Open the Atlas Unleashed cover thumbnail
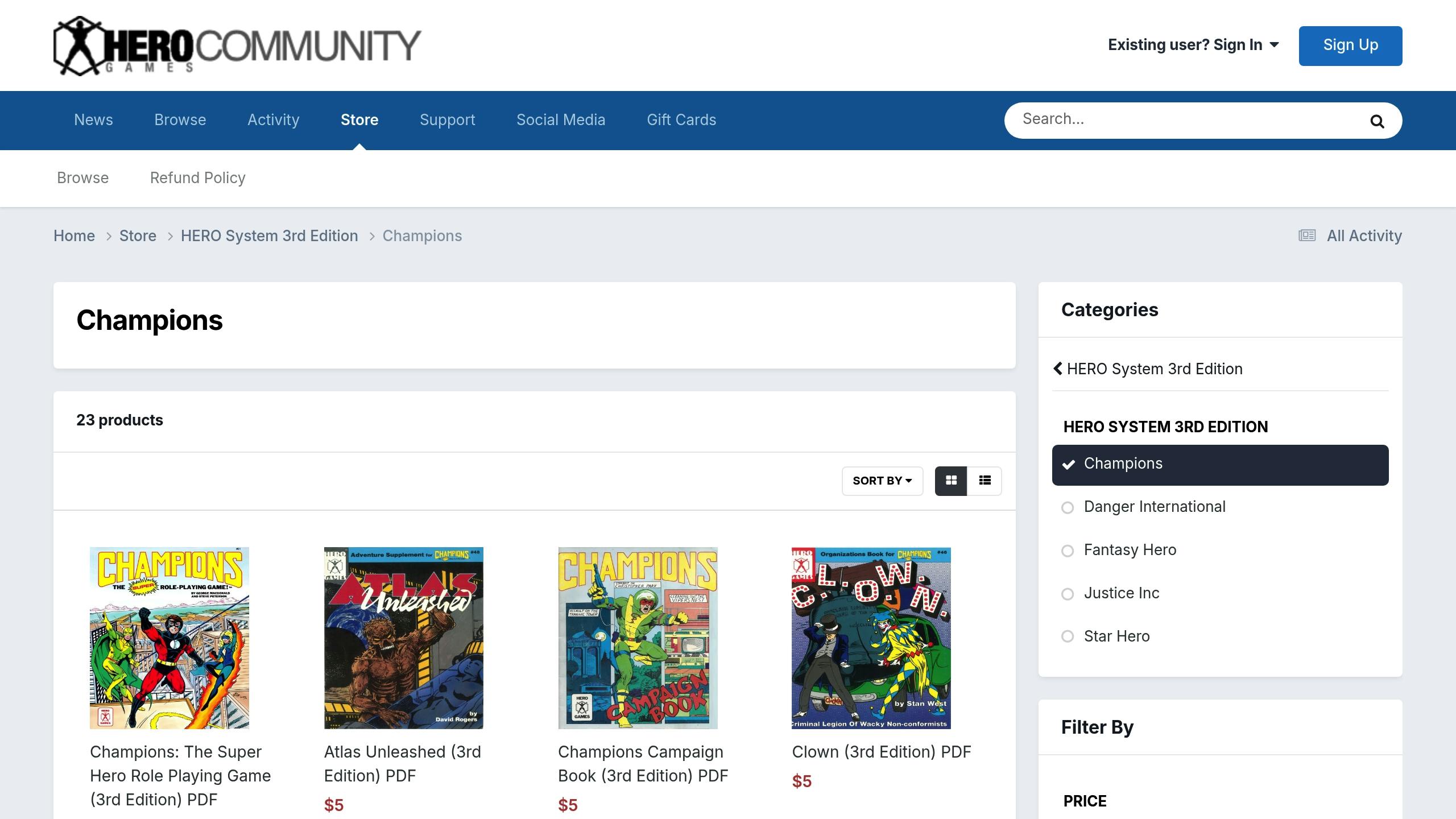 [404, 638]
